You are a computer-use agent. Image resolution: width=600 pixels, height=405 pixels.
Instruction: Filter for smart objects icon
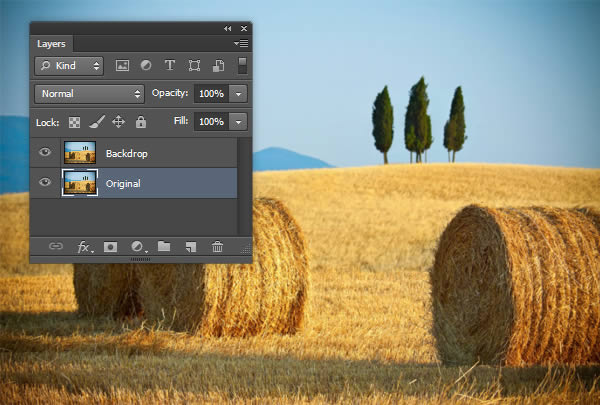[218, 65]
